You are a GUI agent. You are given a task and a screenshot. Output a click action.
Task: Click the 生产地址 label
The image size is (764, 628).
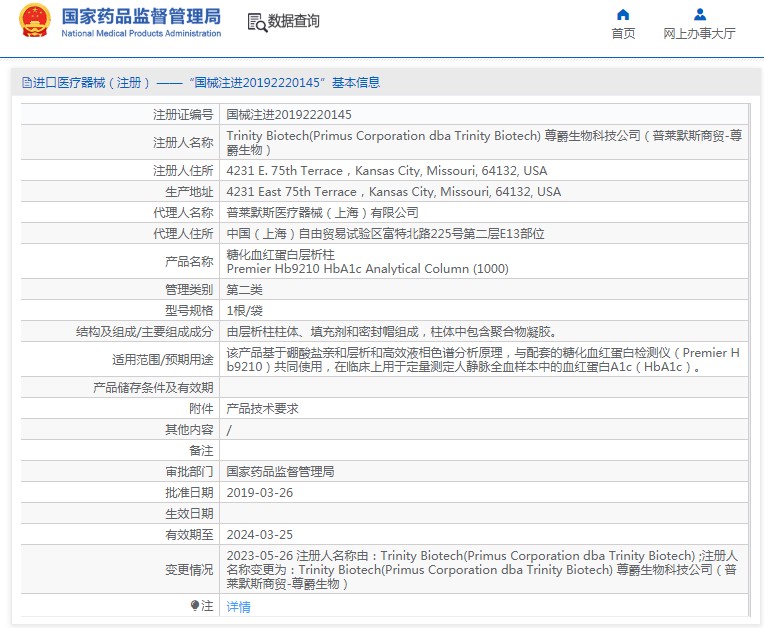[x=189, y=191]
